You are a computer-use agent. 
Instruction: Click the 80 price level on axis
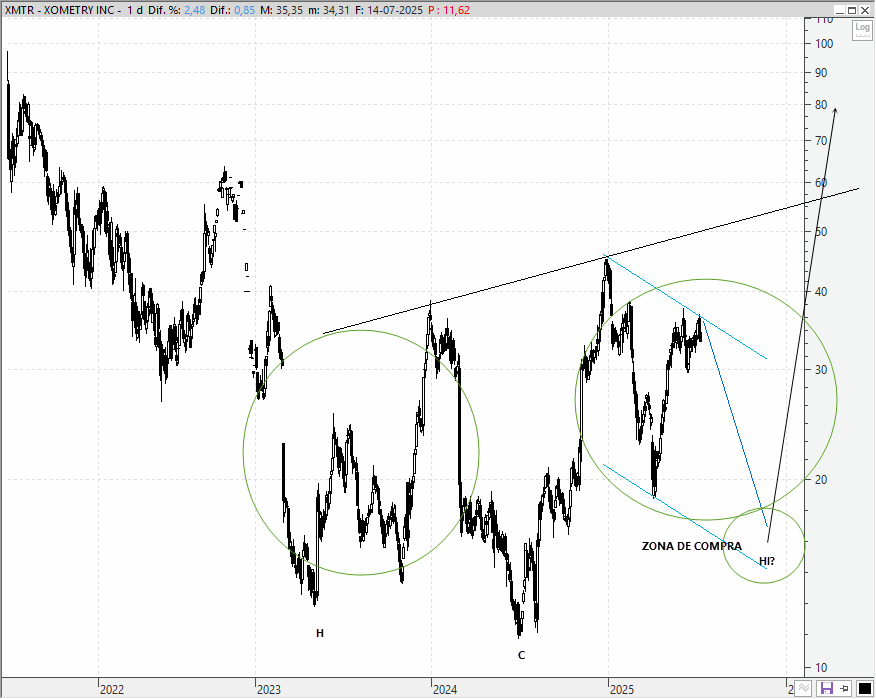pos(821,104)
